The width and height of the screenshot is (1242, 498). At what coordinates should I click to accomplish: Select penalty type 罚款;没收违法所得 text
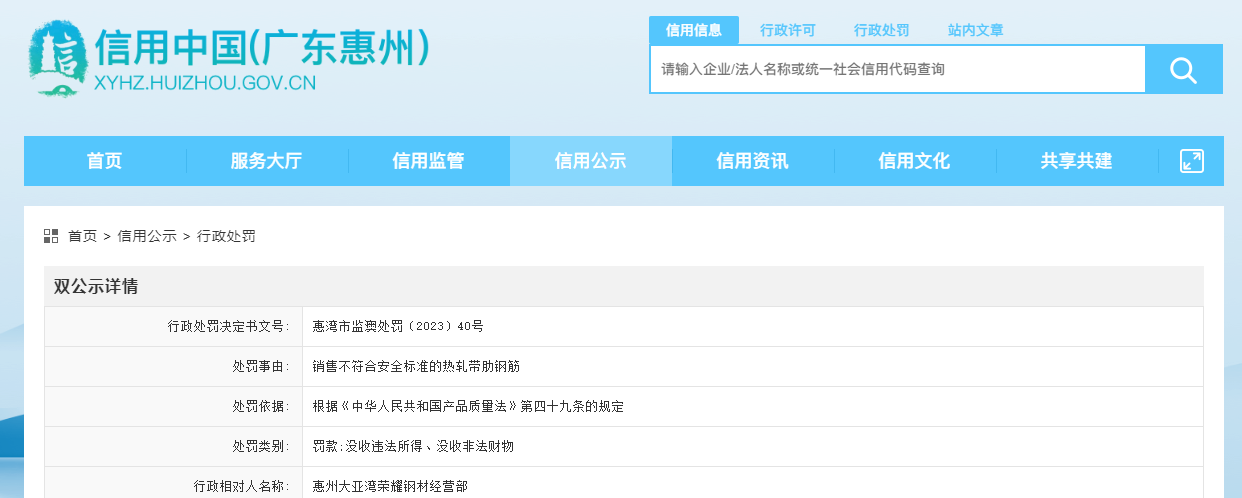[413, 446]
